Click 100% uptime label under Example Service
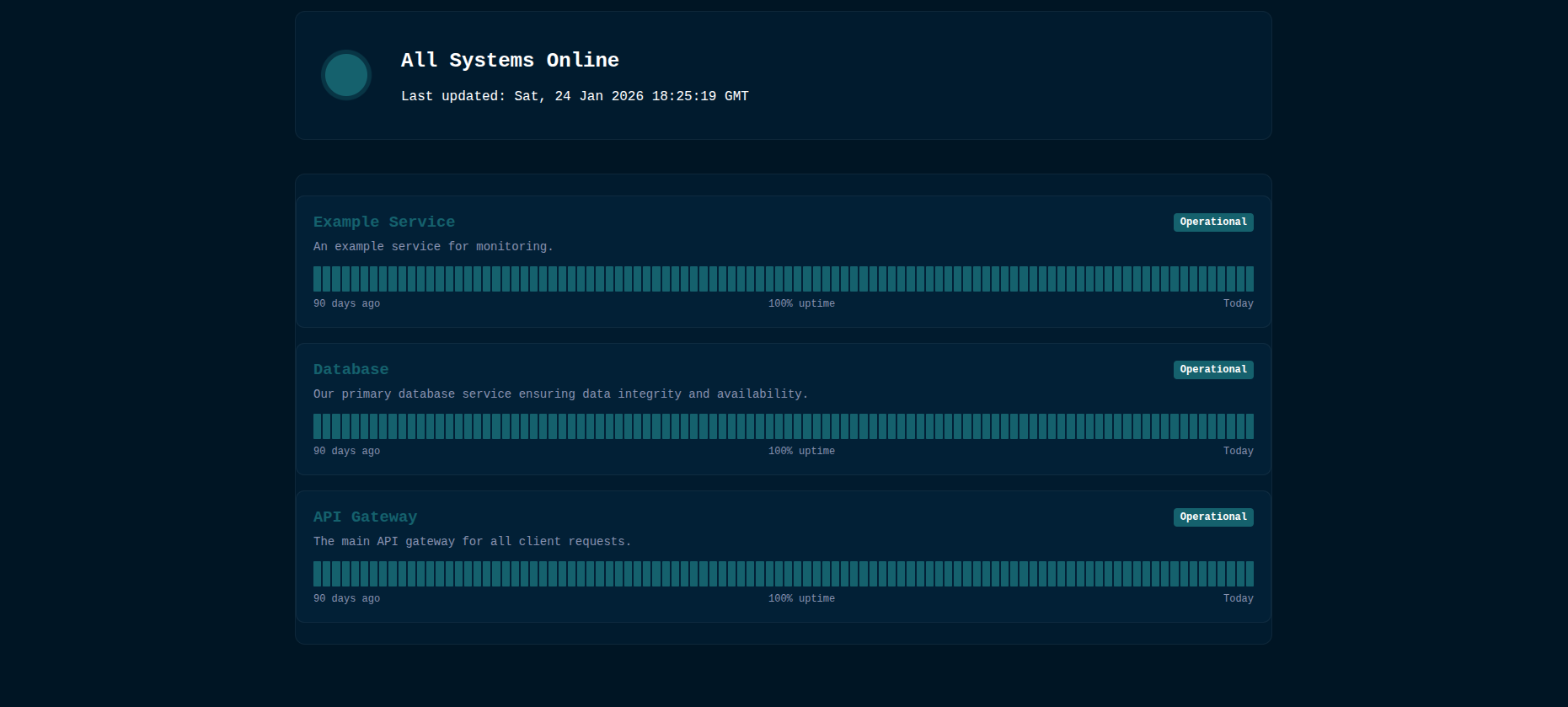 [x=801, y=303]
